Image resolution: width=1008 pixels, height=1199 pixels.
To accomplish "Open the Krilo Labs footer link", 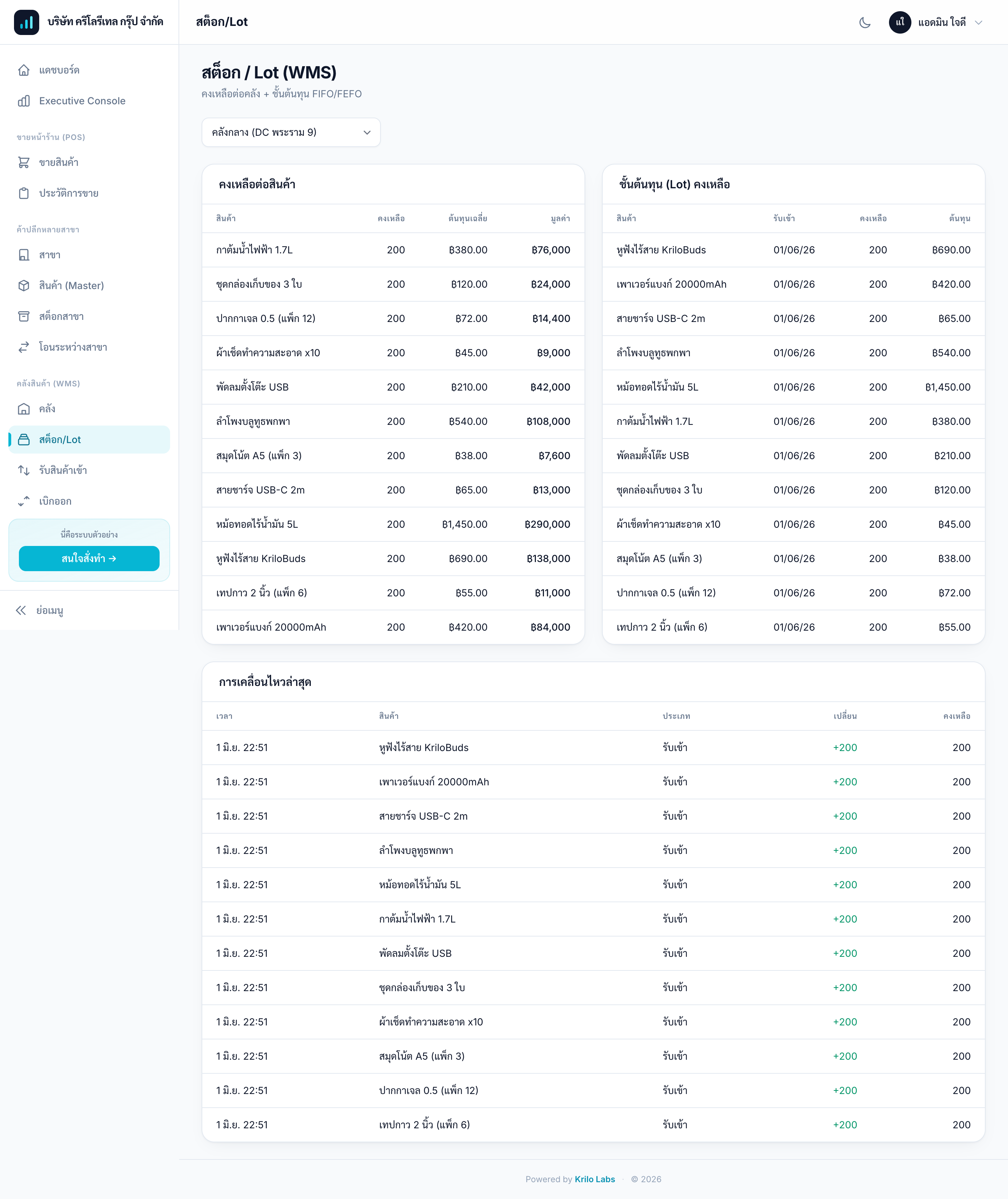I will pyautogui.click(x=595, y=1179).
